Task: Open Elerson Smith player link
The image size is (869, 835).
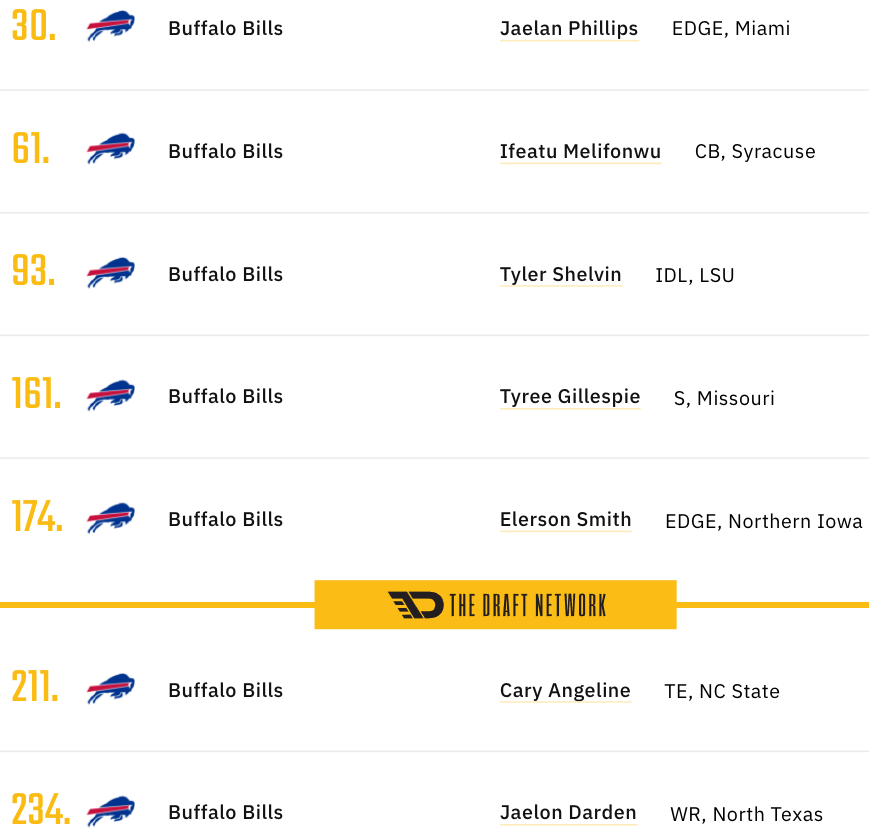Action: (565, 520)
